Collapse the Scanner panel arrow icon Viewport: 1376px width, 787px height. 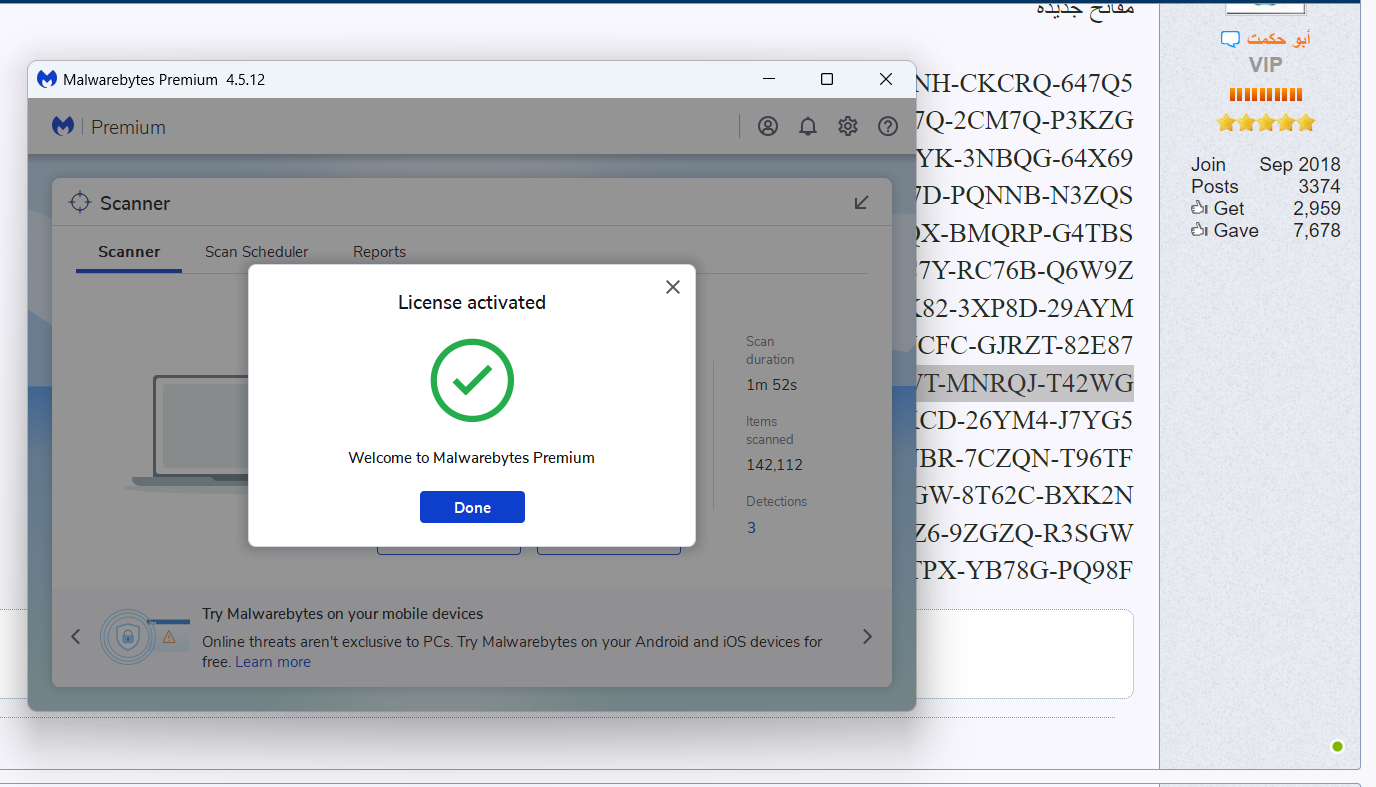pyautogui.click(x=862, y=203)
